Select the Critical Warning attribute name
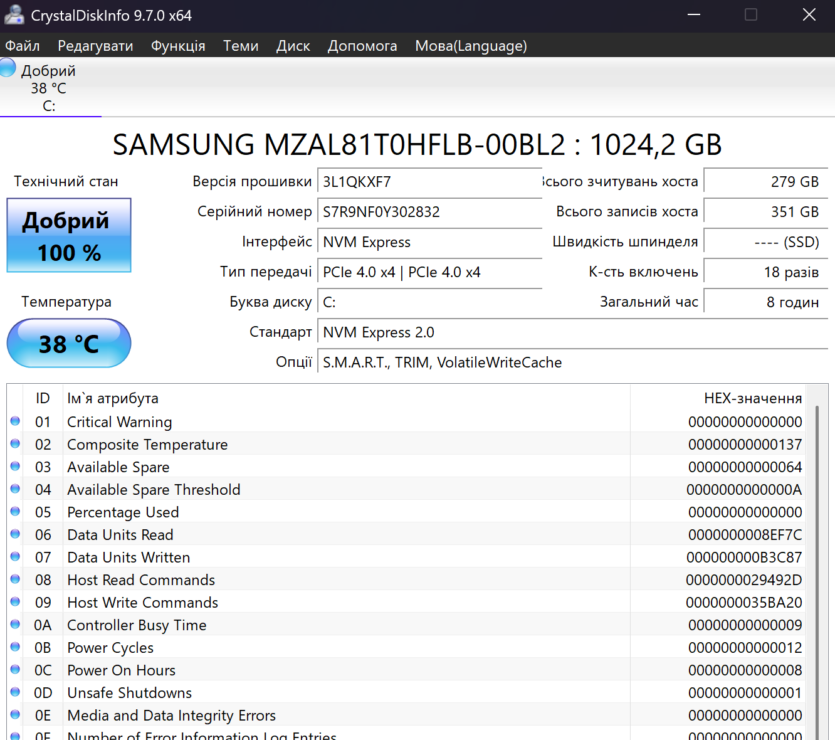Viewport: 835px width, 740px height. (x=119, y=422)
